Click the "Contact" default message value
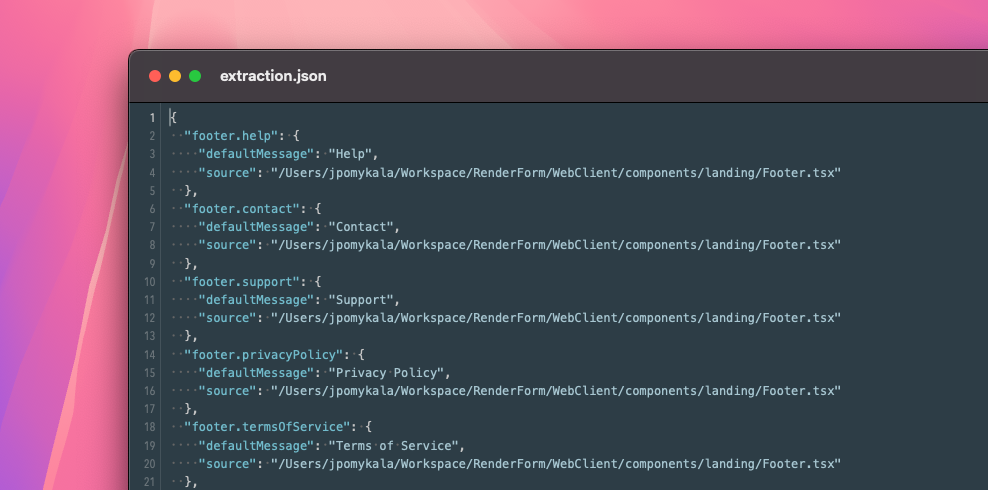The width and height of the screenshot is (988, 490). pyautogui.click(x=364, y=227)
